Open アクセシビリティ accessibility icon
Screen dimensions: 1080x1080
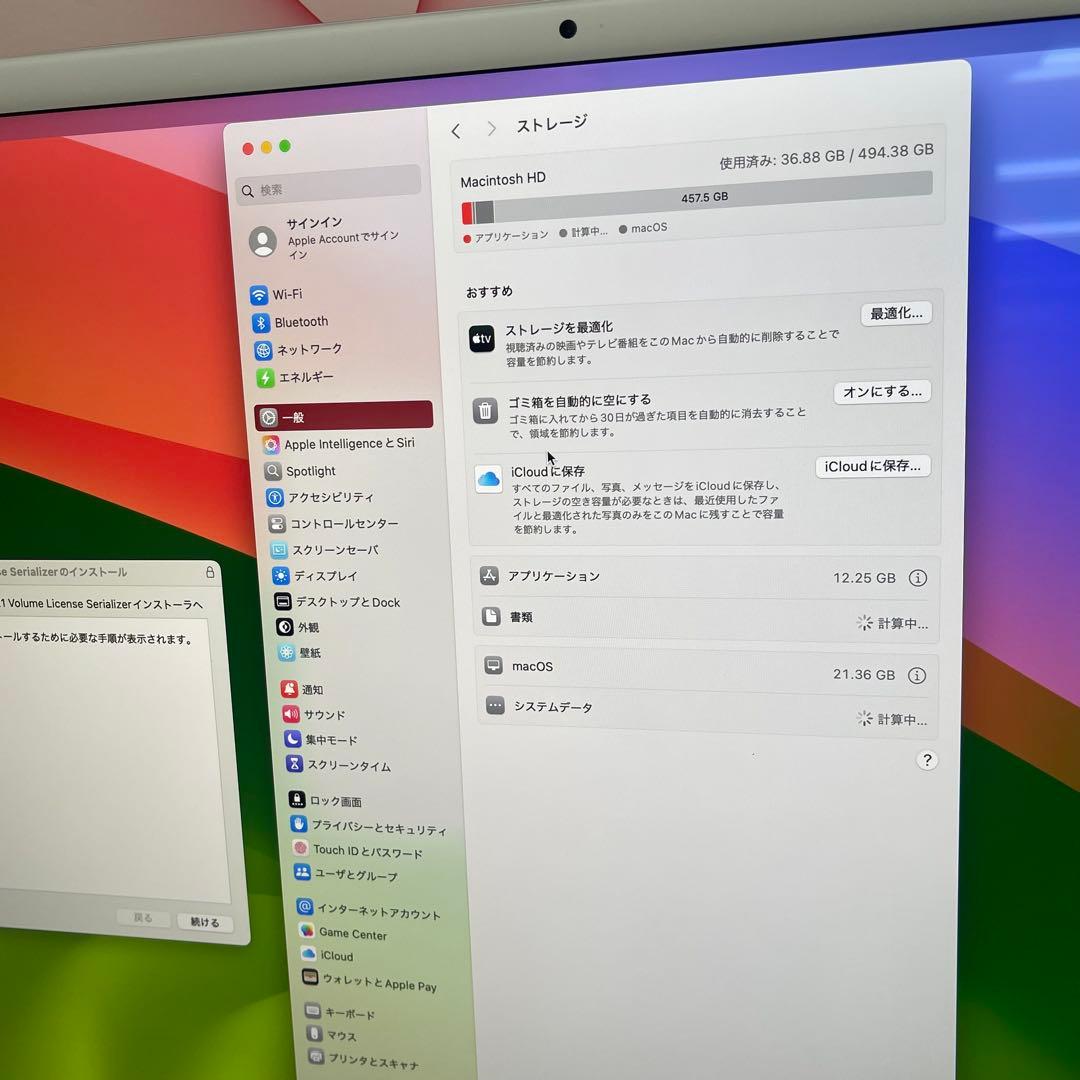tap(275, 497)
